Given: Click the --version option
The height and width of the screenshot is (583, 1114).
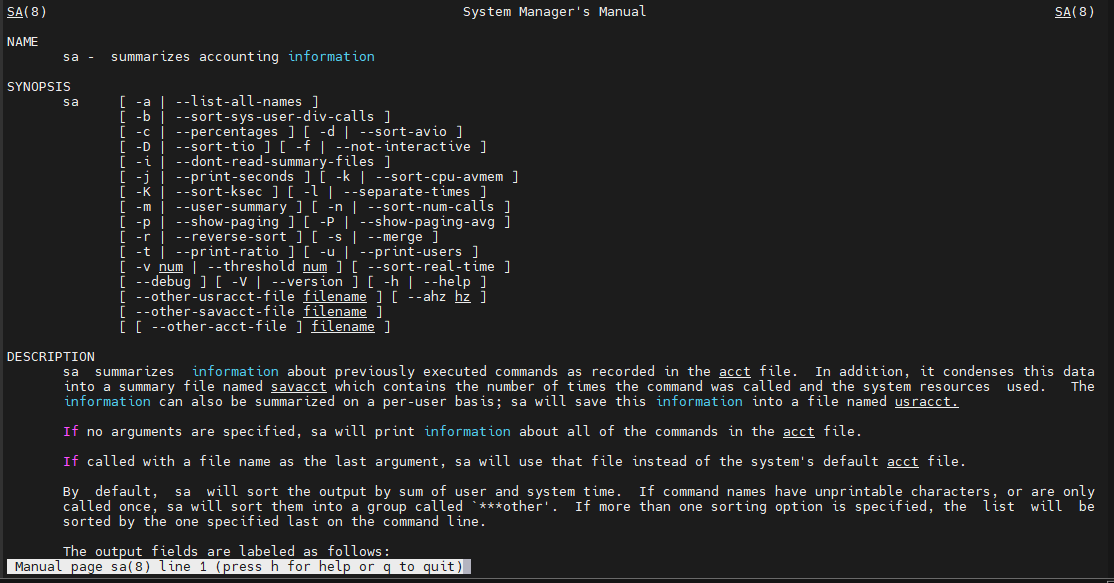Looking at the screenshot, I should (x=307, y=282).
